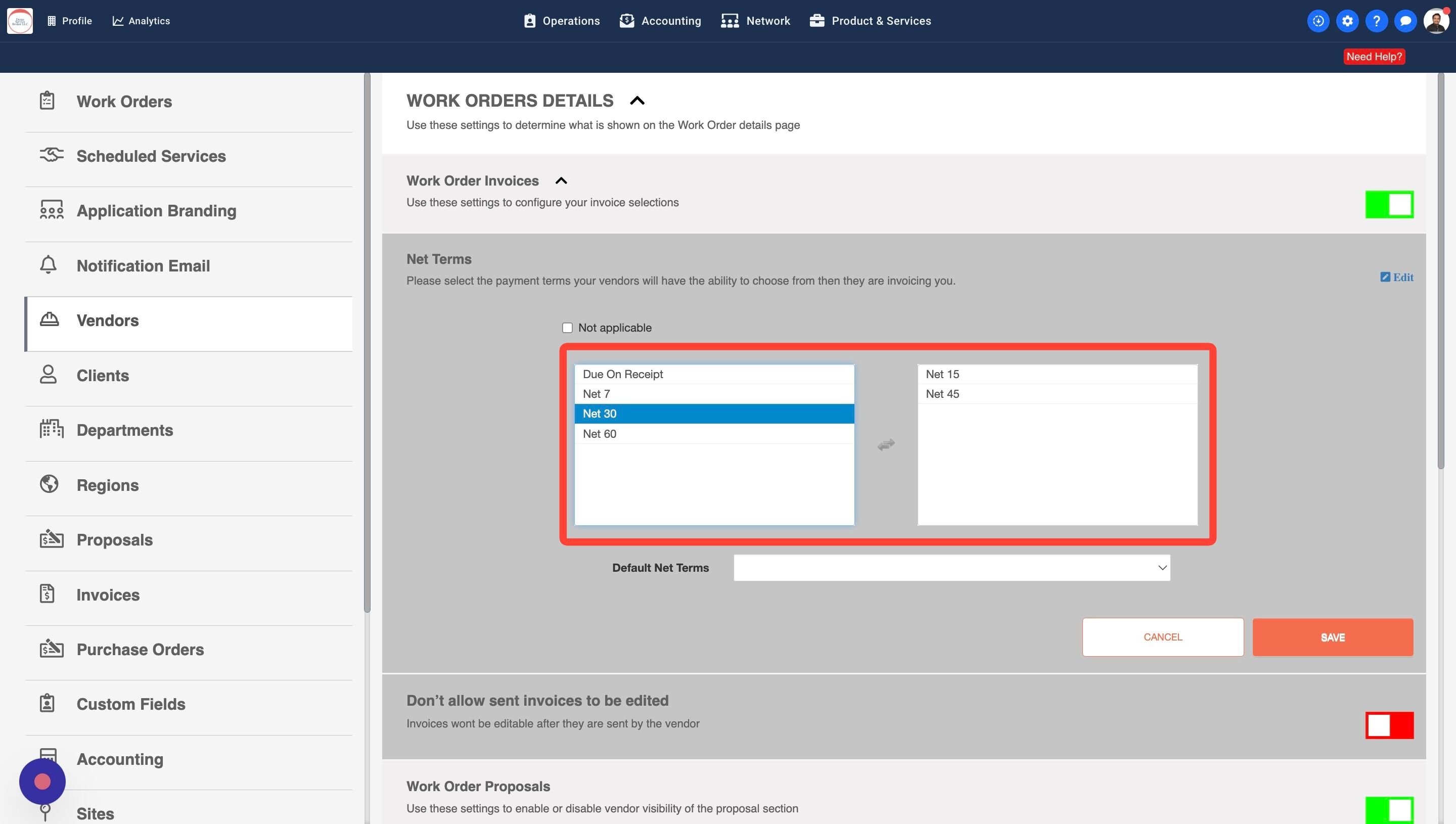Check the Not applicable checkbox
Screen dimensions: 1456x824
click(567, 328)
